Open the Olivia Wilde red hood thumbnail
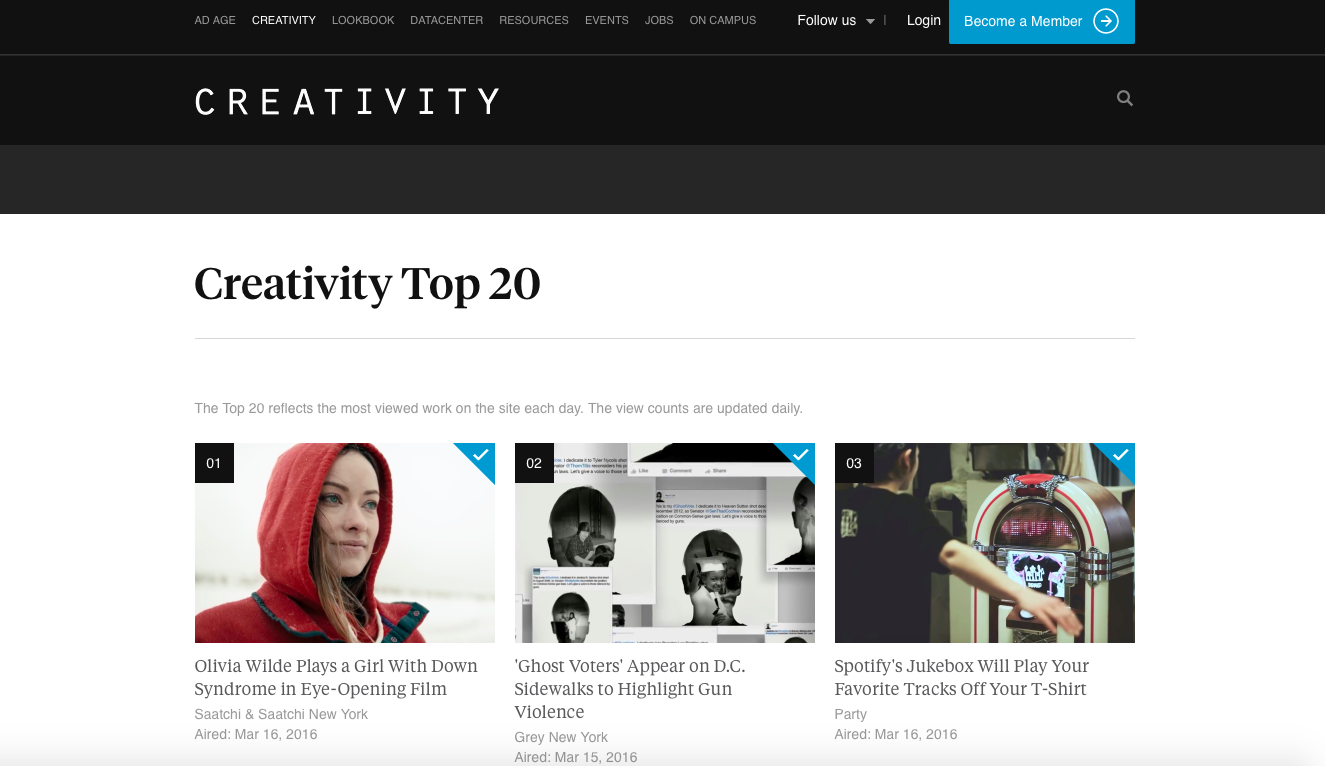Image resolution: width=1325 pixels, height=766 pixels. [x=345, y=543]
